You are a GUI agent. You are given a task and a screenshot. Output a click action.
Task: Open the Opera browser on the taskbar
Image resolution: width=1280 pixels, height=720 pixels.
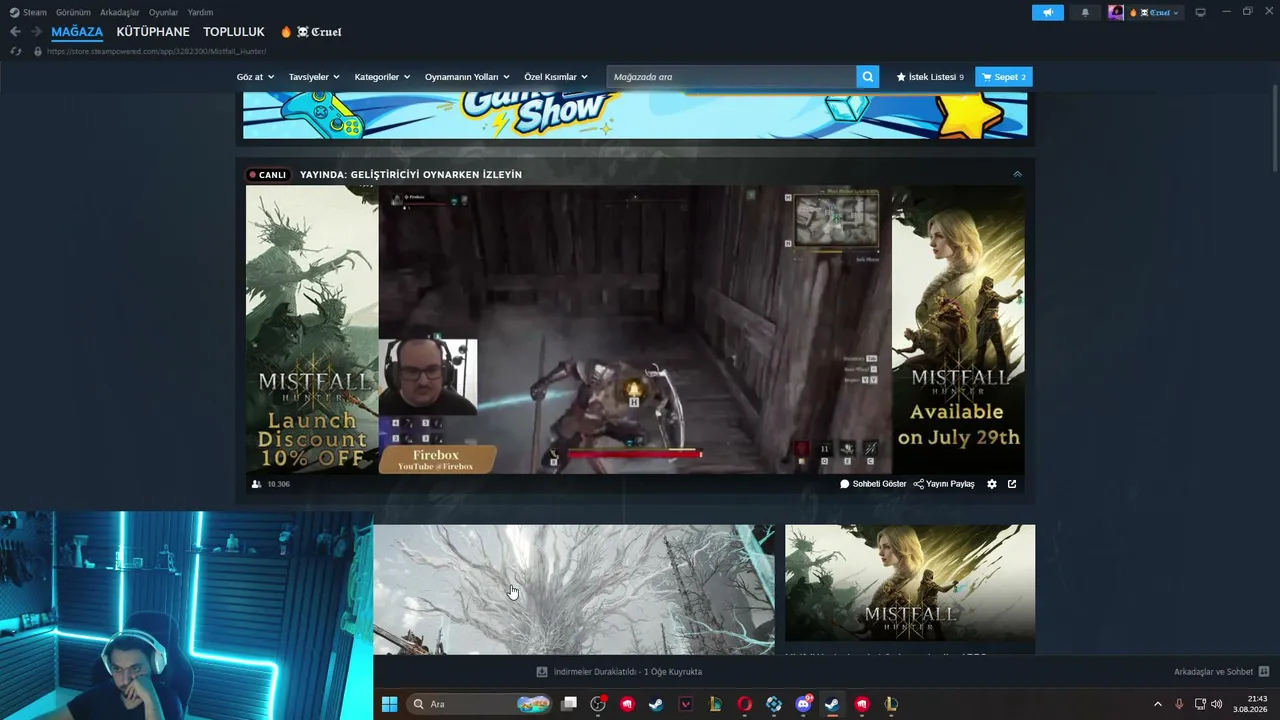coord(744,704)
